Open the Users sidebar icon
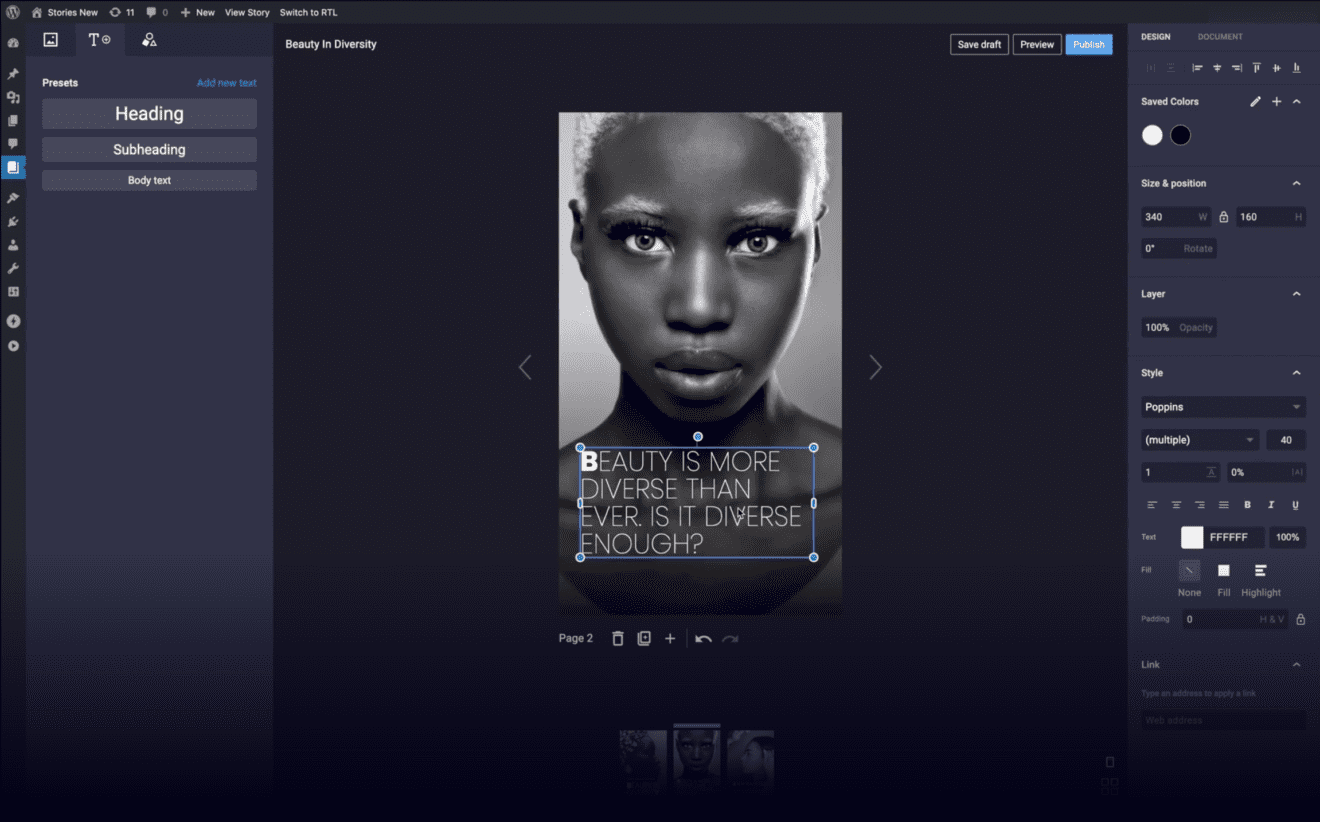This screenshot has height=822, width=1320. coord(13,245)
